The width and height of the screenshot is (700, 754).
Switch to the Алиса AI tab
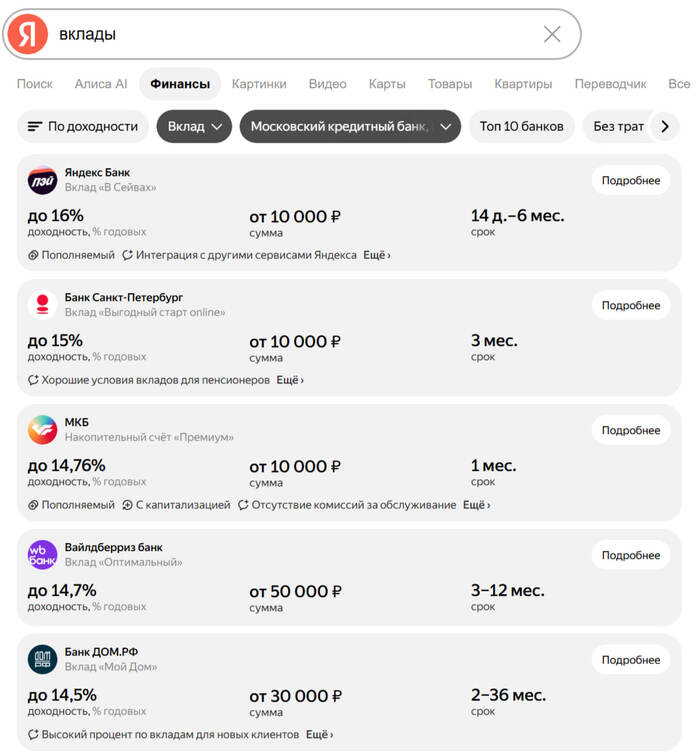click(101, 84)
